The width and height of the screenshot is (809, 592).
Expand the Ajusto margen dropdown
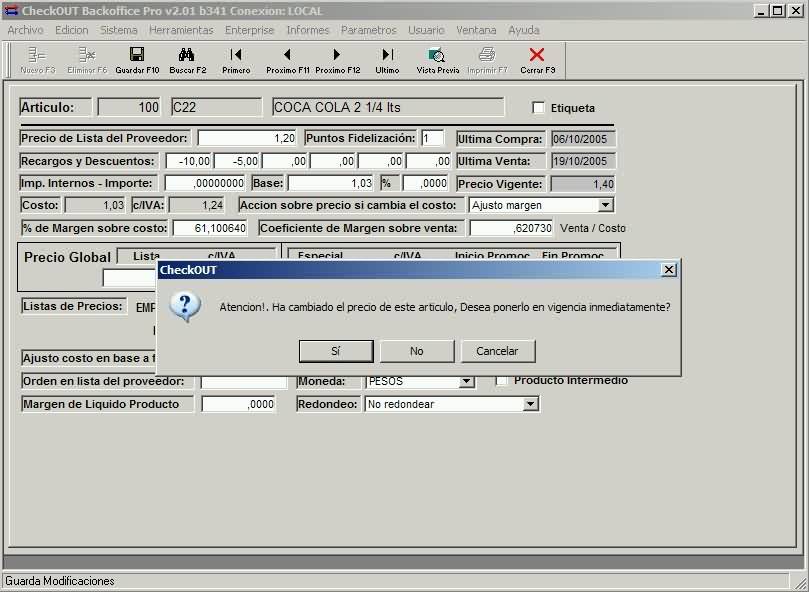[605, 205]
